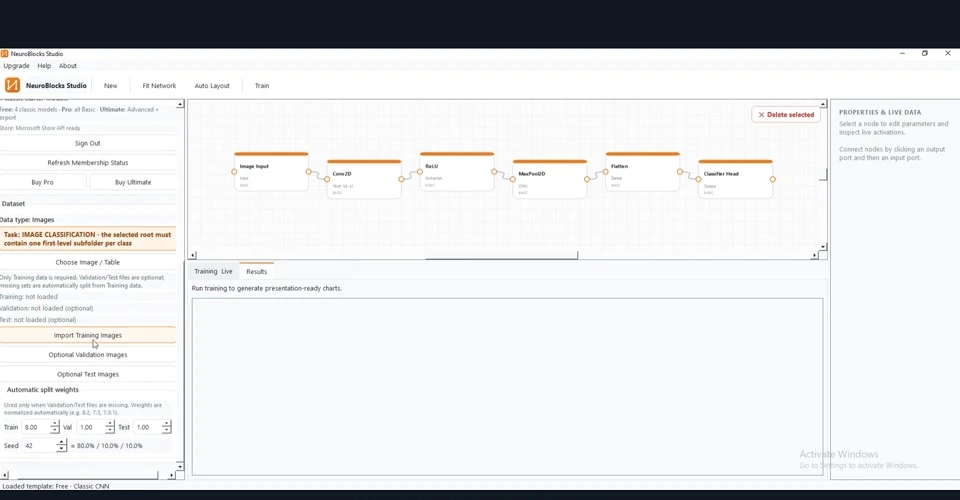This screenshot has height=500, width=960.
Task: Click the split percentages '80.0% / 10.0% / 10.0%'
Action: click(x=110, y=446)
